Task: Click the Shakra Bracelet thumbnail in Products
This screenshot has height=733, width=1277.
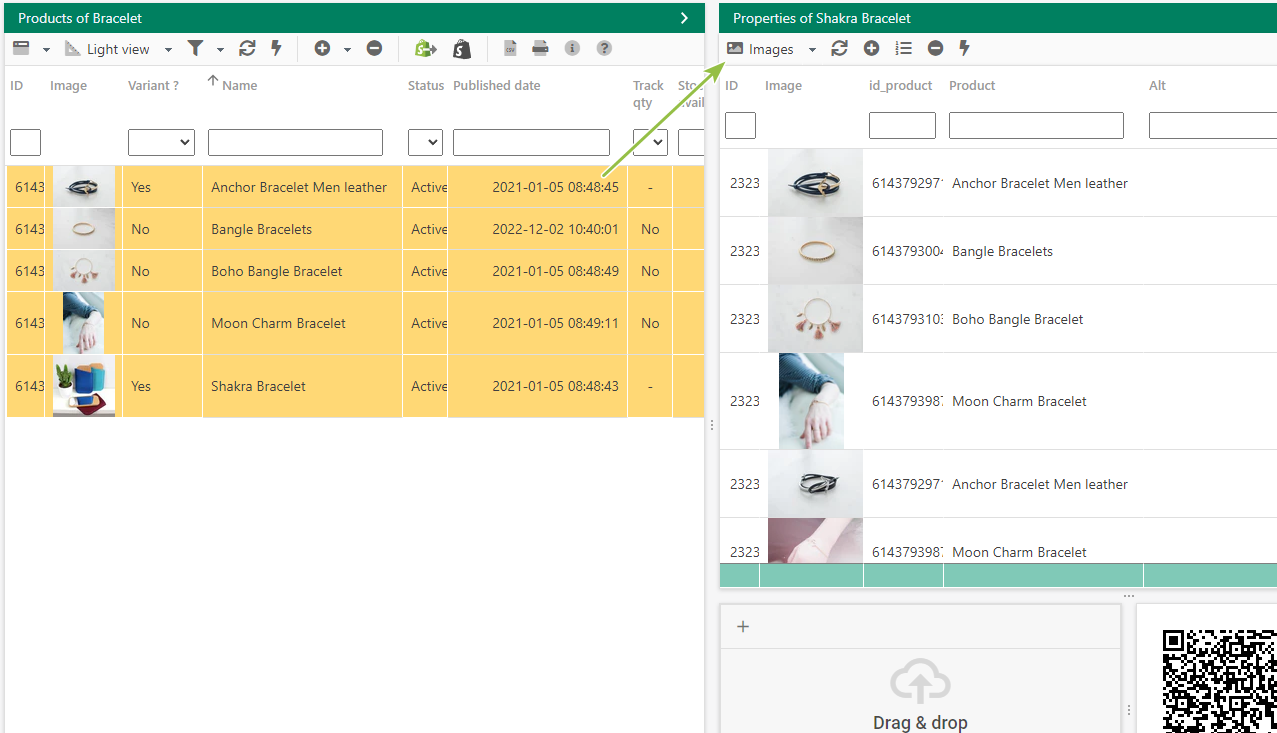Action: pos(84,386)
